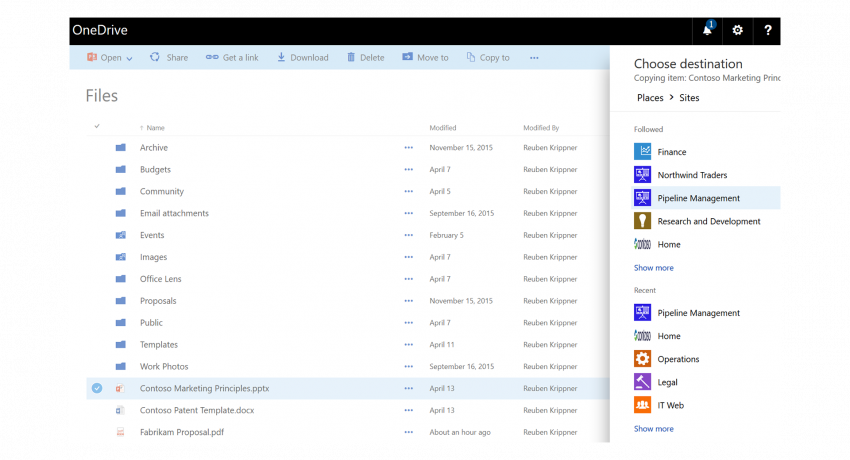The image size is (850, 460).
Task: Open the Events row ellipsis menu
Action: [x=409, y=235]
